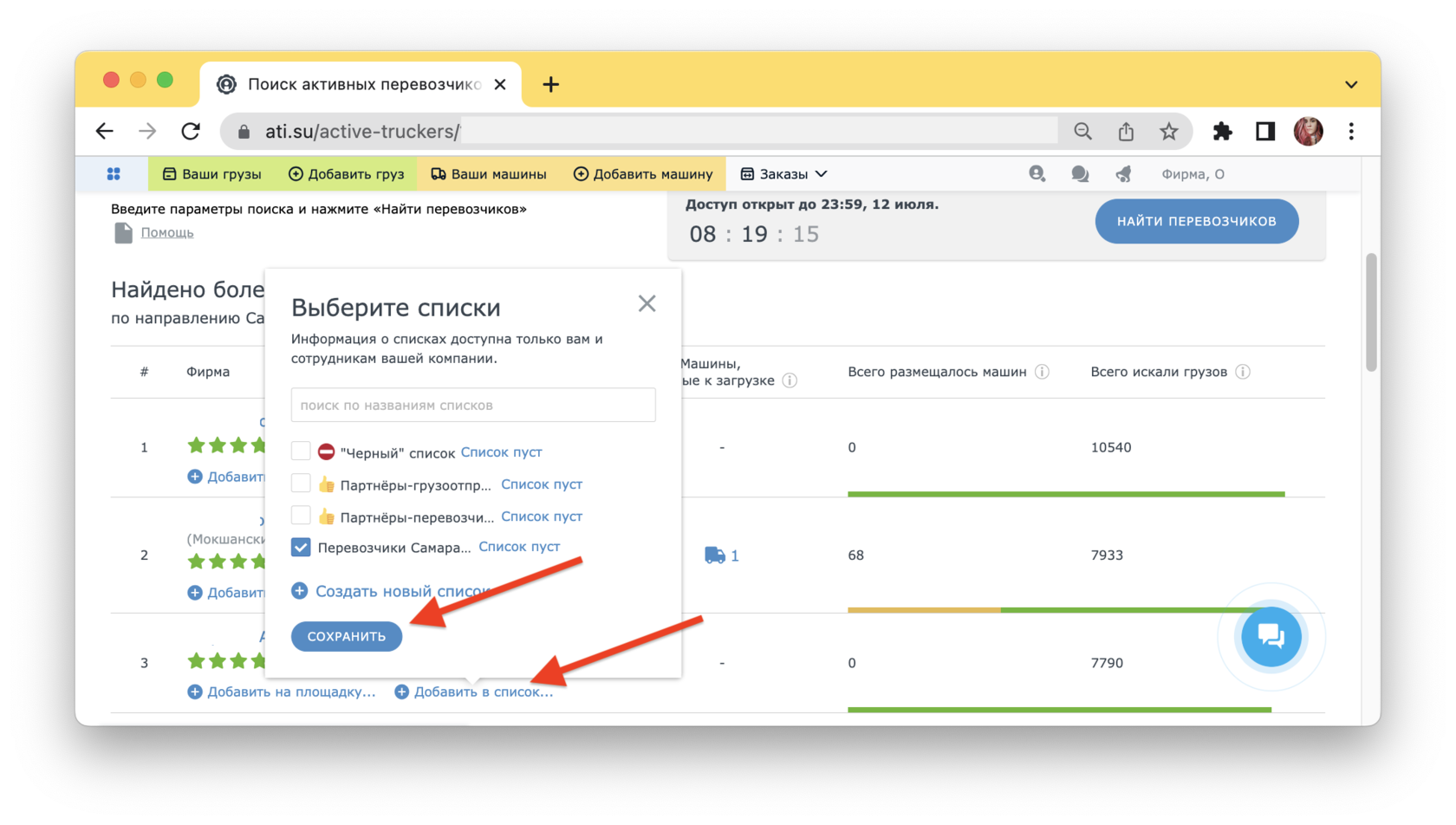Open Ваши грузы menu item
Screen dimensions: 1456x825
tap(212, 174)
